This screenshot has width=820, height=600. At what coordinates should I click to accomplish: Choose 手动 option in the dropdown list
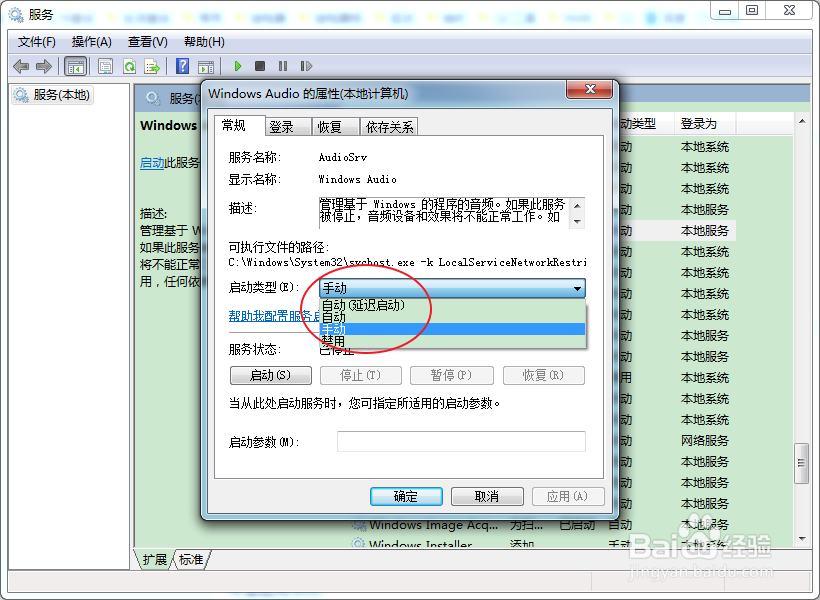coord(452,329)
